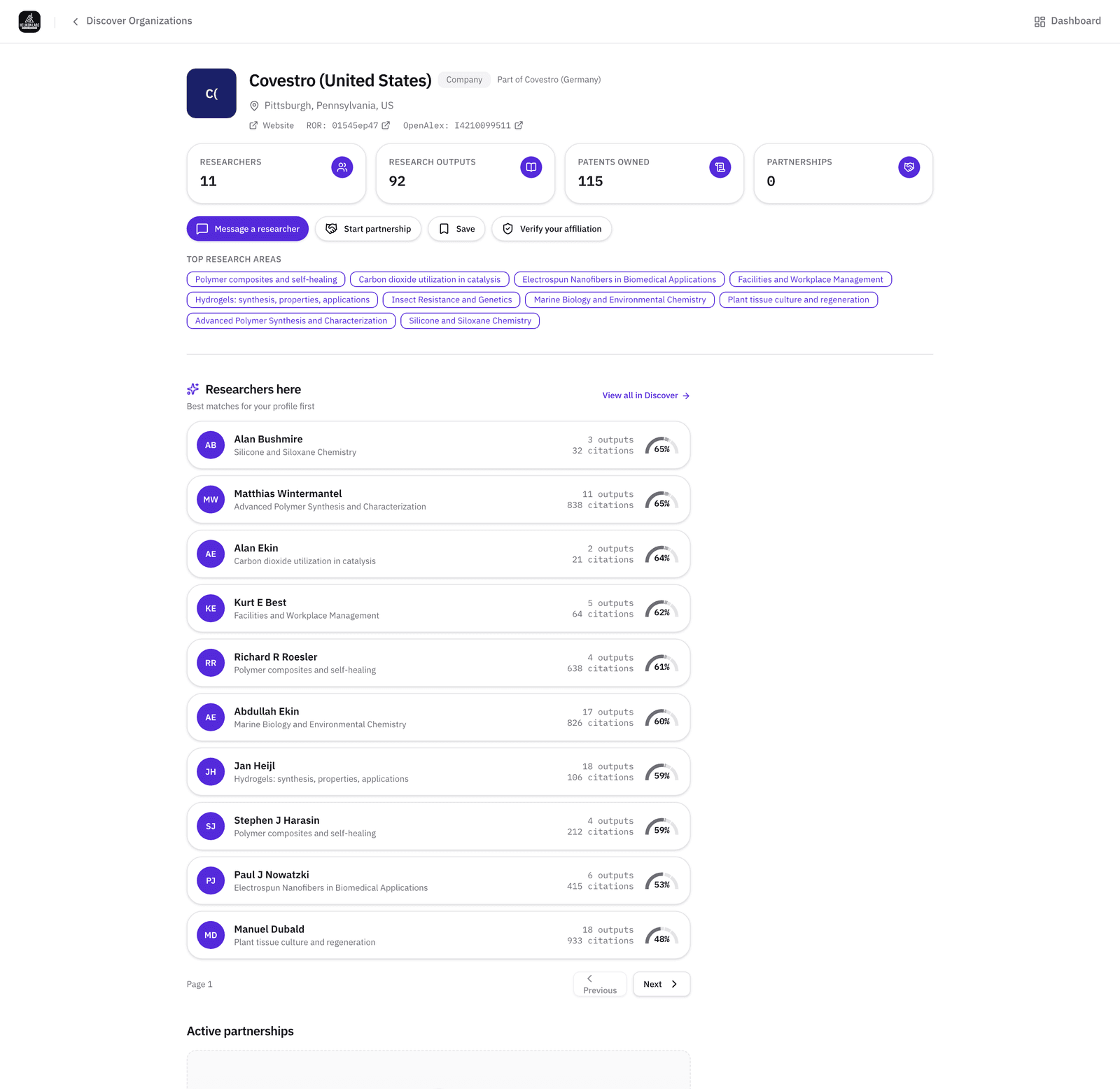The width and height of the screenshot is (1120, 1089).
Task: Click the 48% match gauge for Manuel Dubald
Action: click(661, 936)
